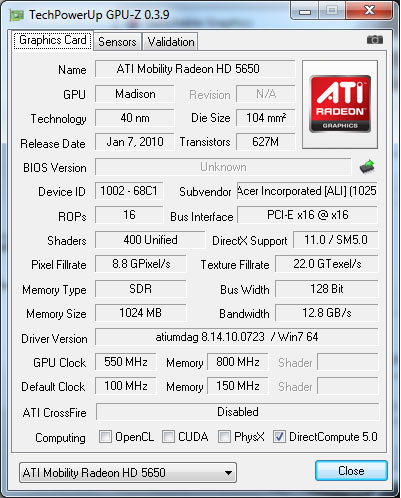Click the Revision field showing N/A
This screenshot has height=498, width=401.
[266, 94]
